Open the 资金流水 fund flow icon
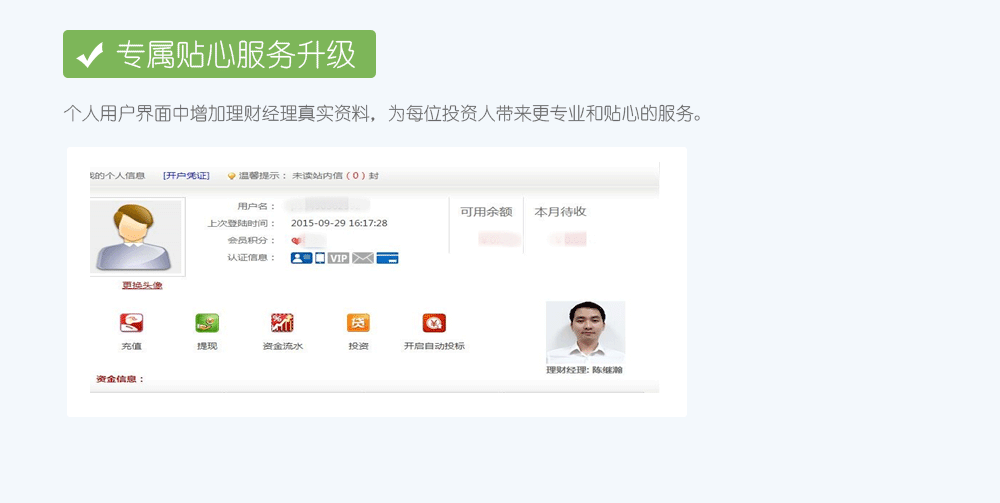 (282, 323)
